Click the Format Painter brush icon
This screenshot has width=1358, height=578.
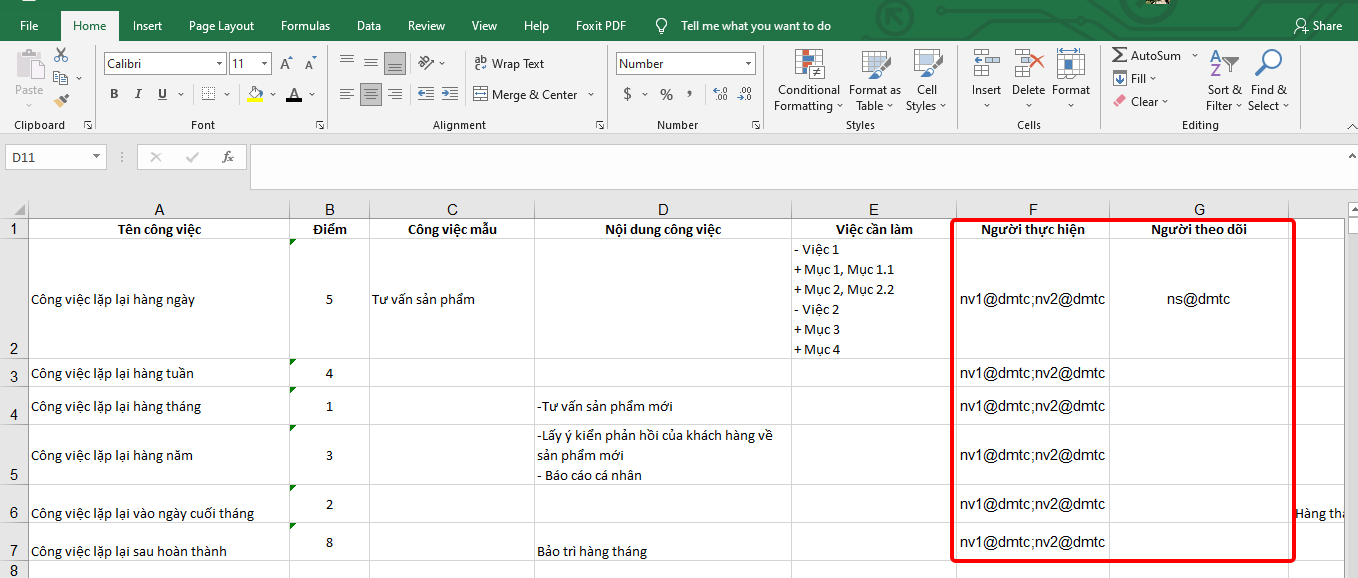(61, 100)
